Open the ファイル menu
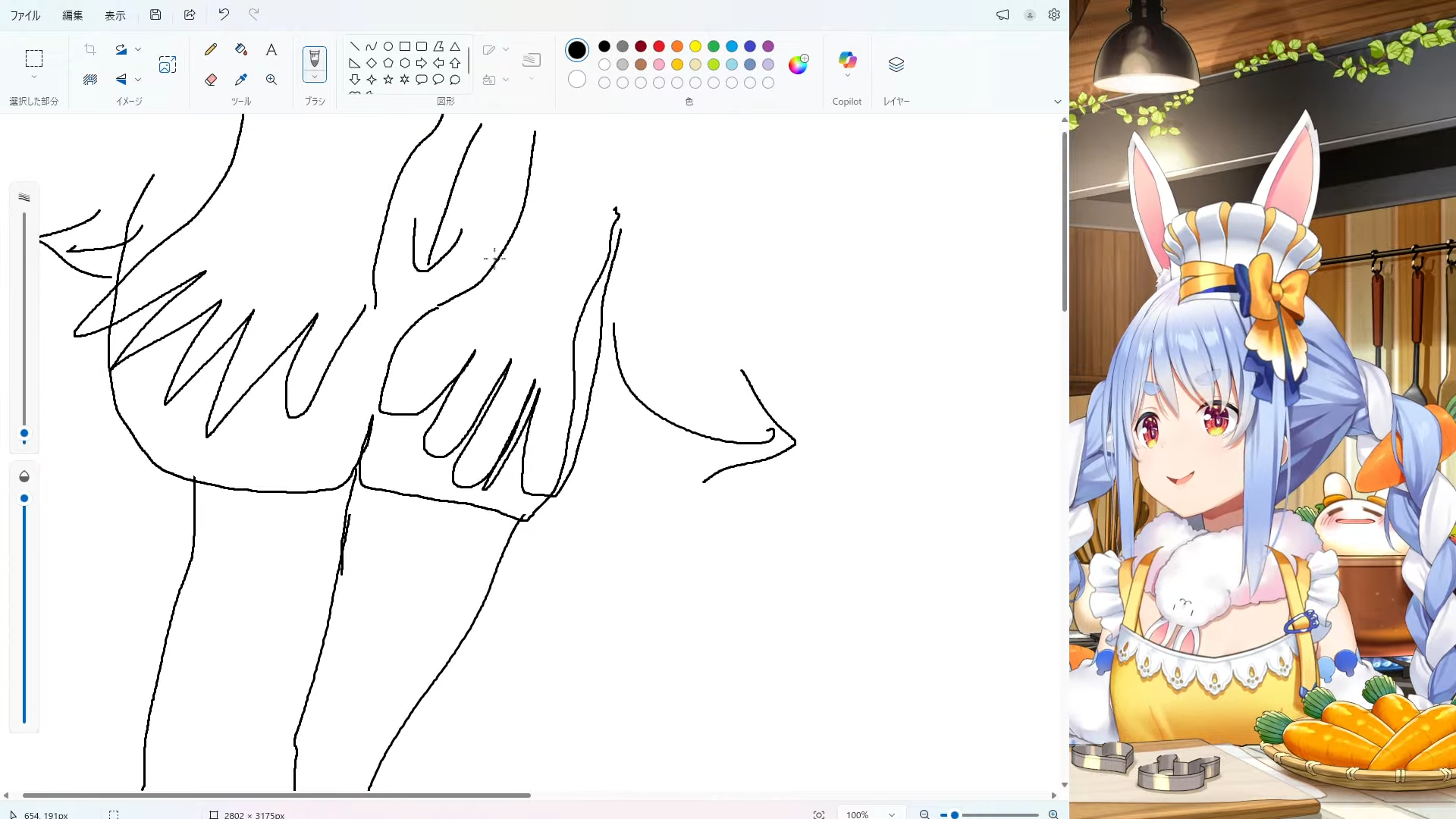 click(25, 15)
